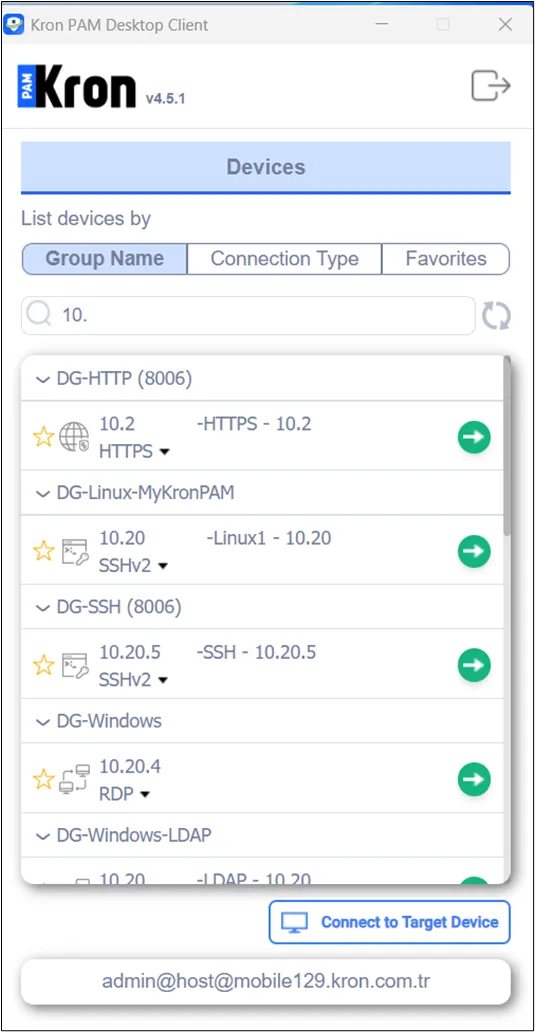Click the device search field containing 10.
Screen dimensions: 535x1032
coord(248,315)
